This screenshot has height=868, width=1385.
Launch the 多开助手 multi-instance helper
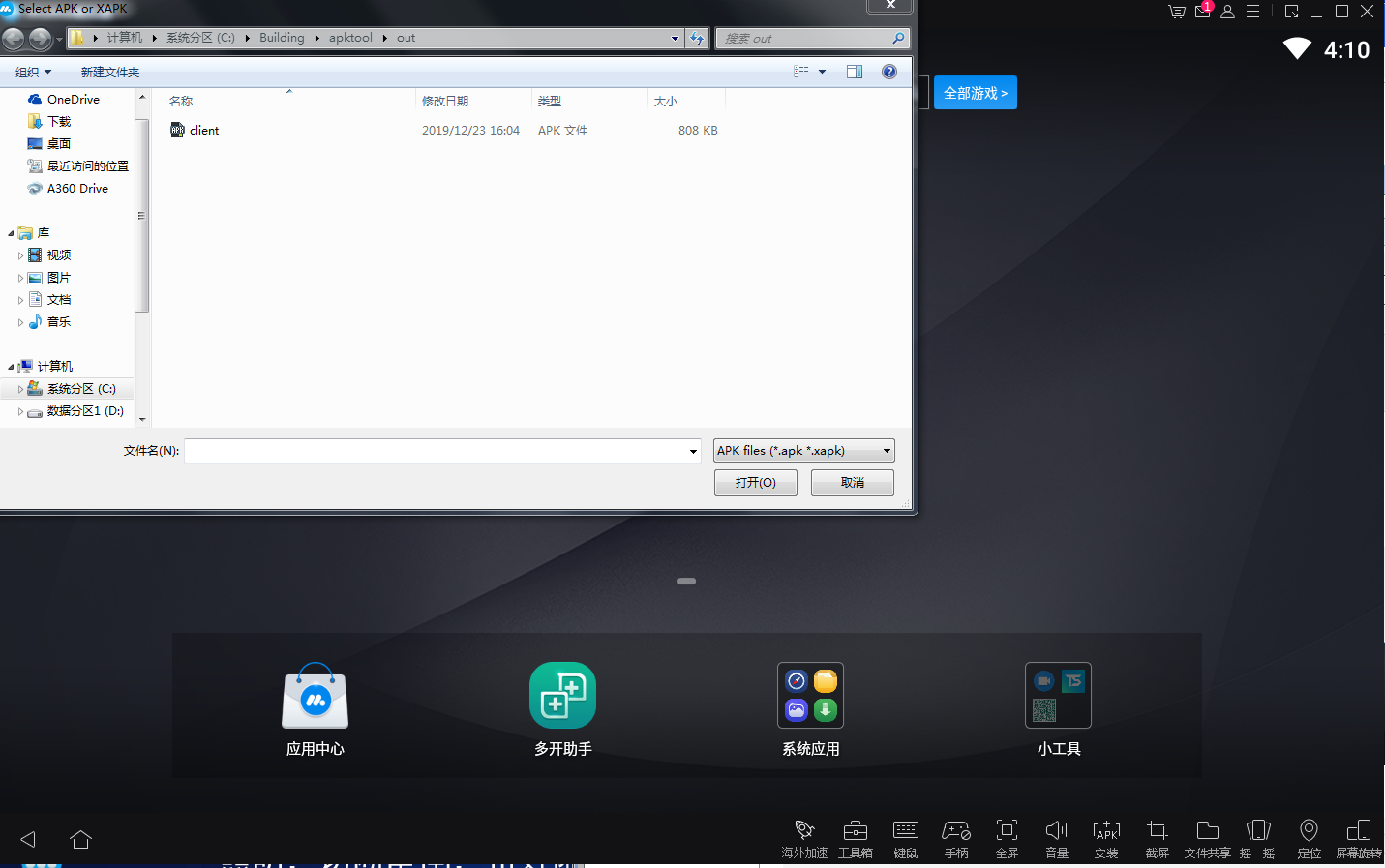[x=563, y=709]
